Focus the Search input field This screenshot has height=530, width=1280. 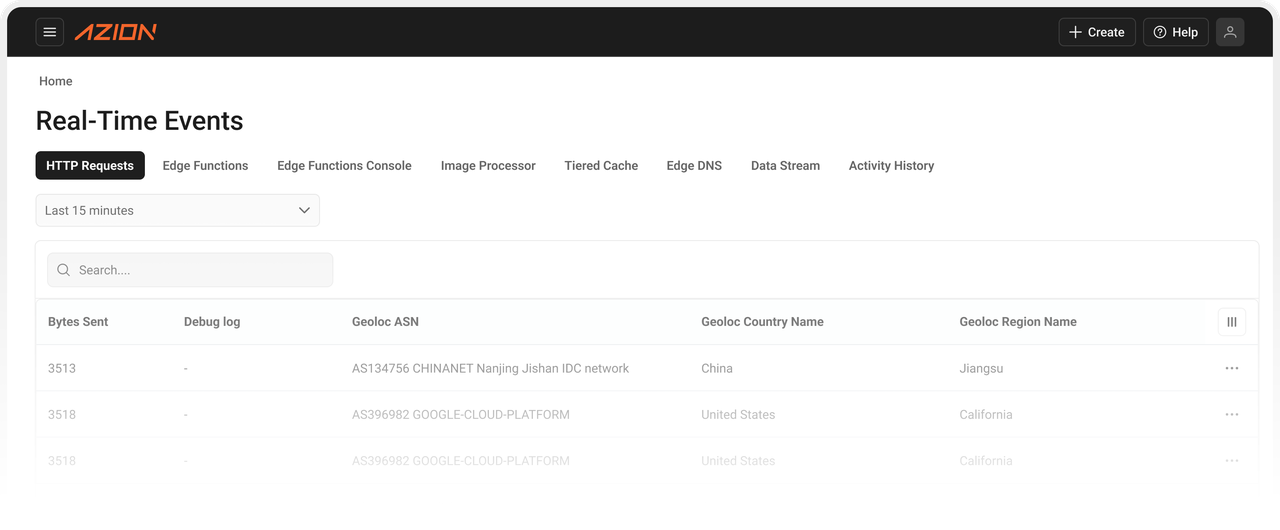[x=200, y=270]
